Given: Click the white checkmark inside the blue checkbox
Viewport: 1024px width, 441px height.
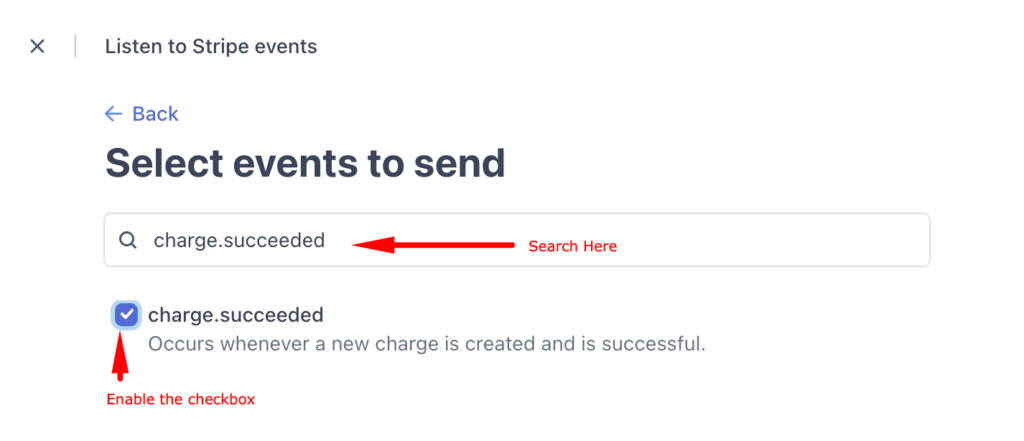Looking at the screenshot, I should coord(127,316).
